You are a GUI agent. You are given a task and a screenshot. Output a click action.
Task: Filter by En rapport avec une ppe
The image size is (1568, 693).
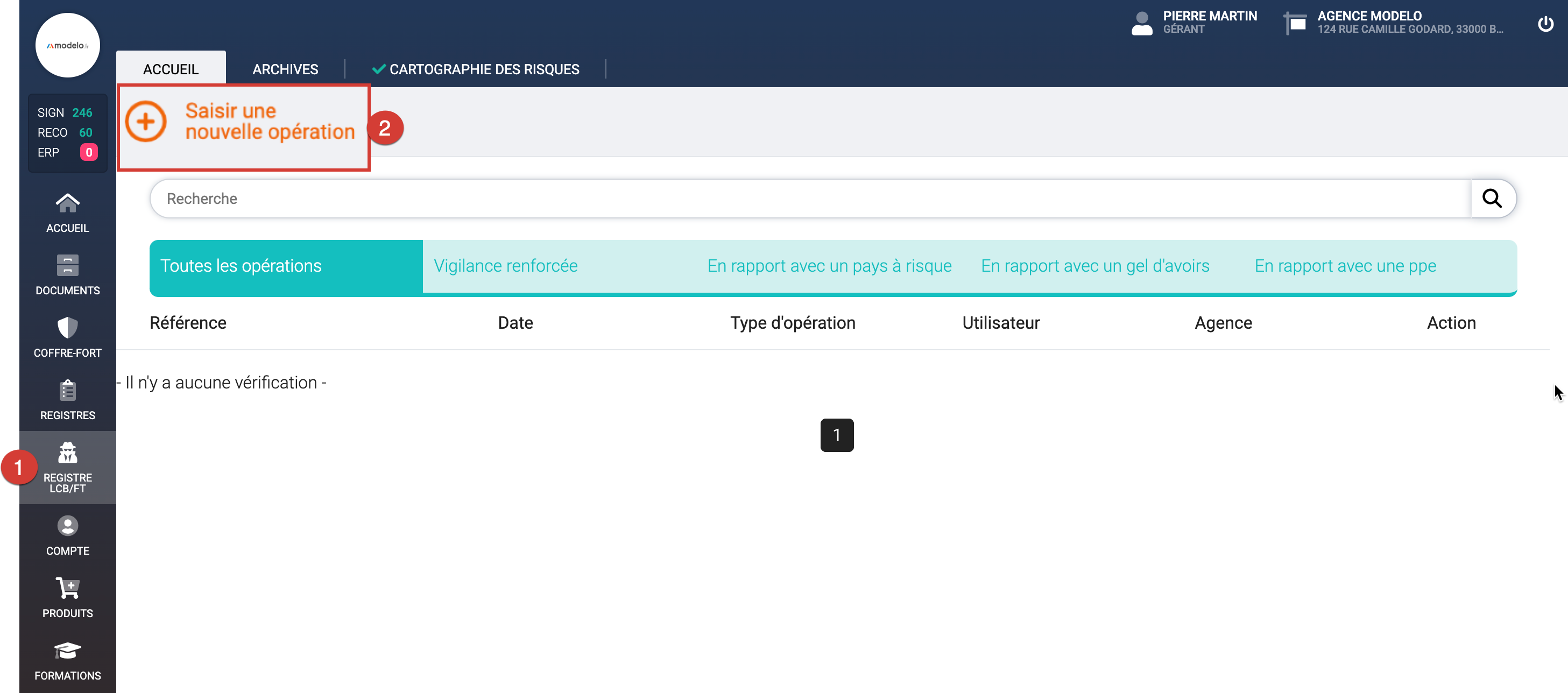click(x=1345, y=266)
